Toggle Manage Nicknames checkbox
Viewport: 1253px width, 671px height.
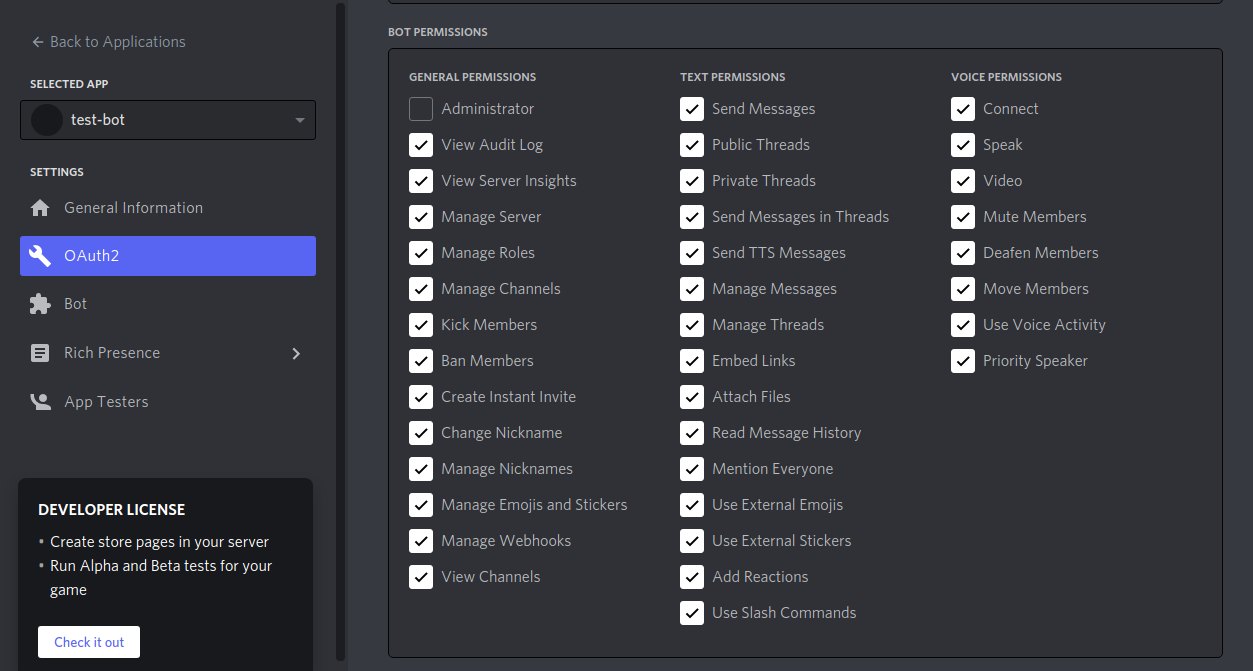[421, 469]
